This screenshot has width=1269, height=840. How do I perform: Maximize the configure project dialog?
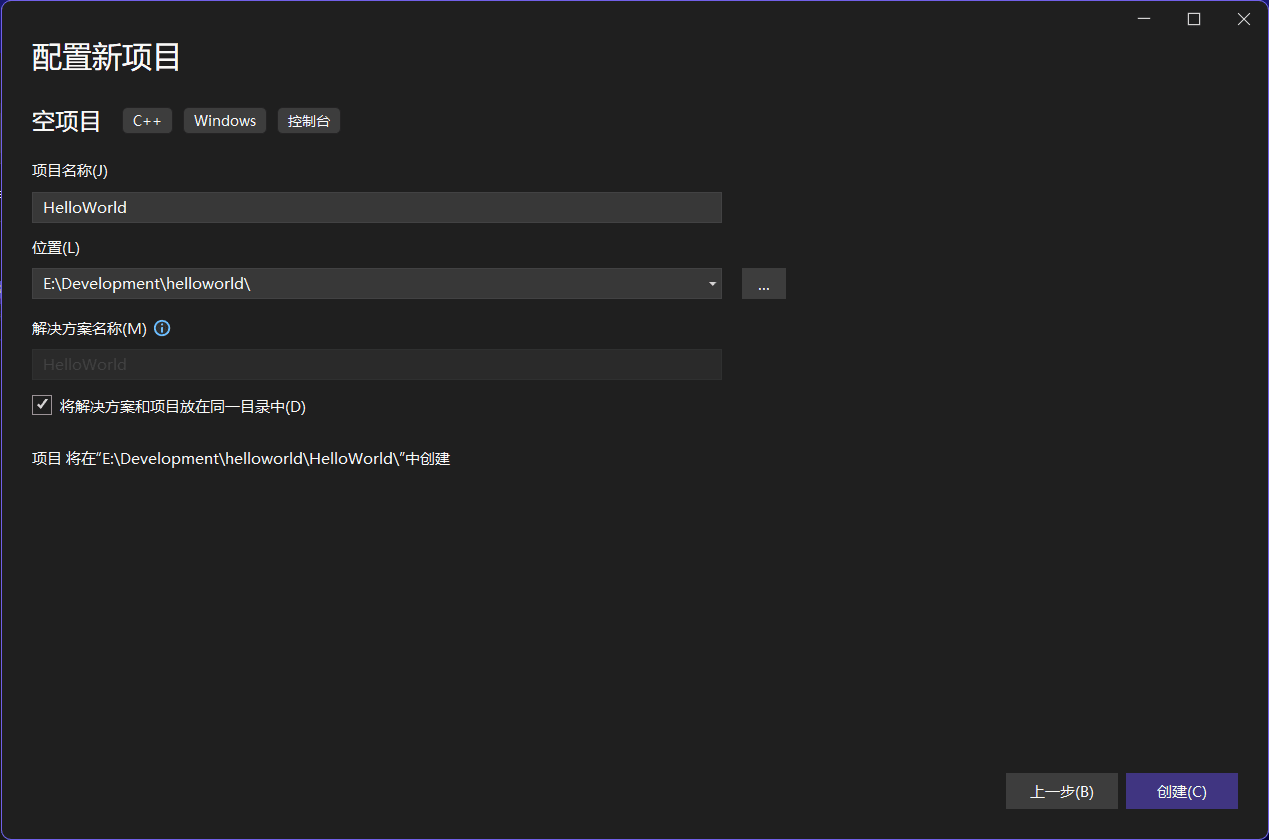[x=1193, y=19]
